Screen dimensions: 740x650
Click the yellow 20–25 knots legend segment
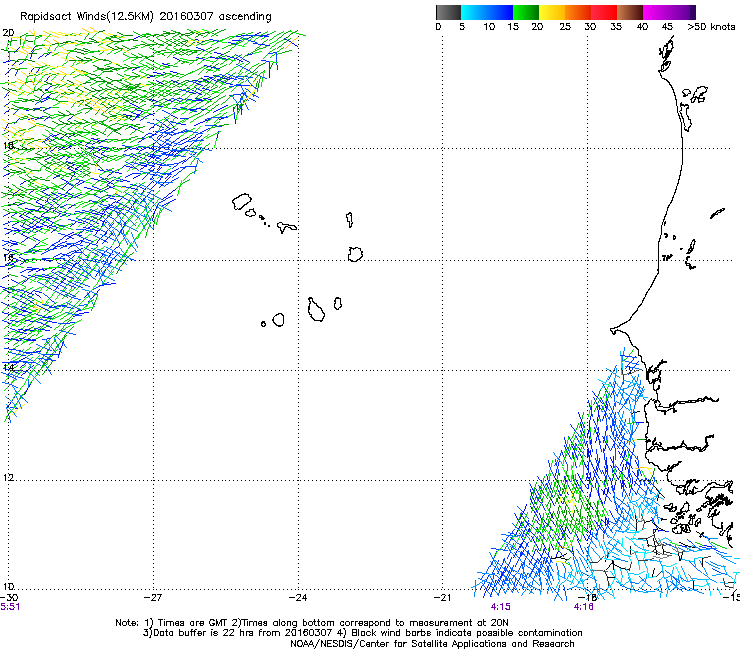click(552, 12)
